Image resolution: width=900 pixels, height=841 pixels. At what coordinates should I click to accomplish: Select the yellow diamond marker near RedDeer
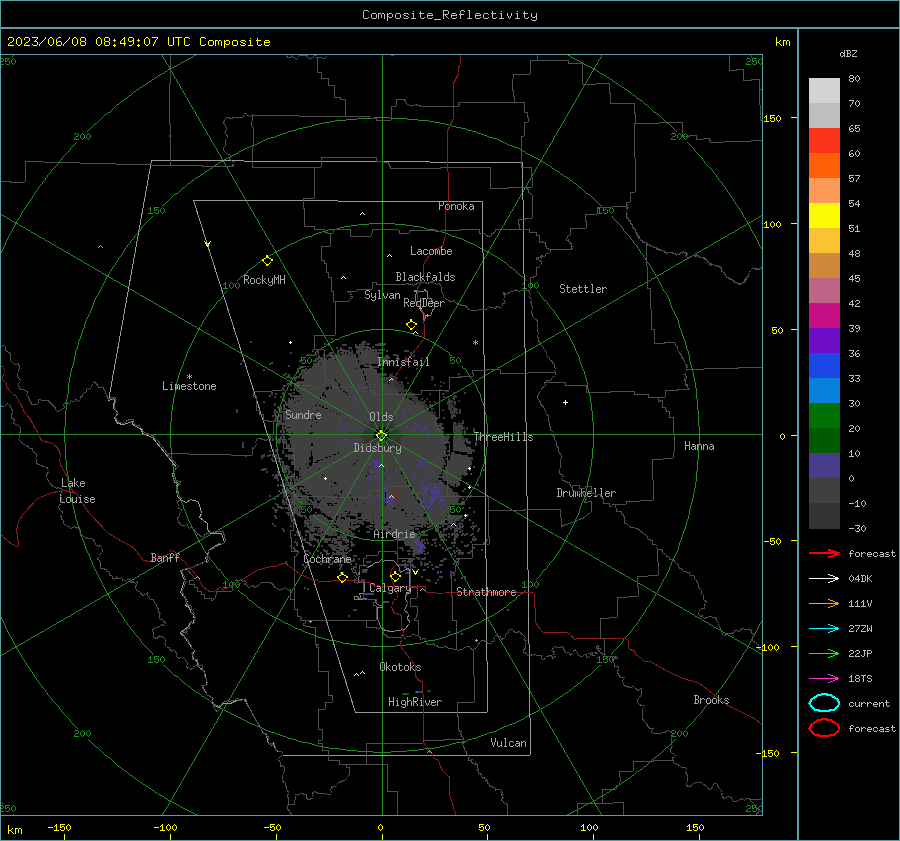pyautogui.click(x=412, y=325)
